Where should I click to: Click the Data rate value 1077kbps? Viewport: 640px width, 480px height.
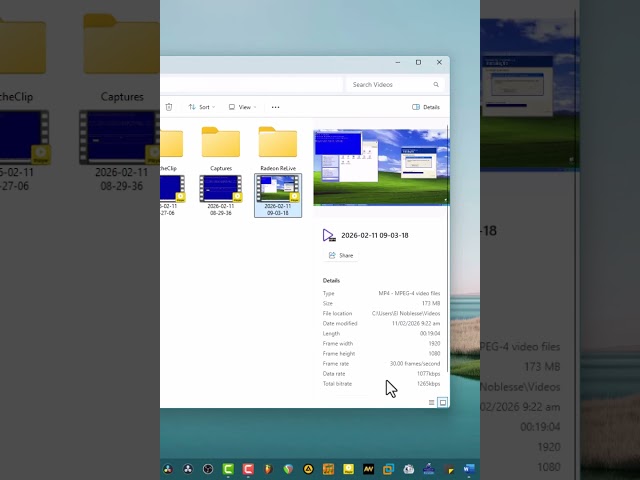(x=429, y=373)
